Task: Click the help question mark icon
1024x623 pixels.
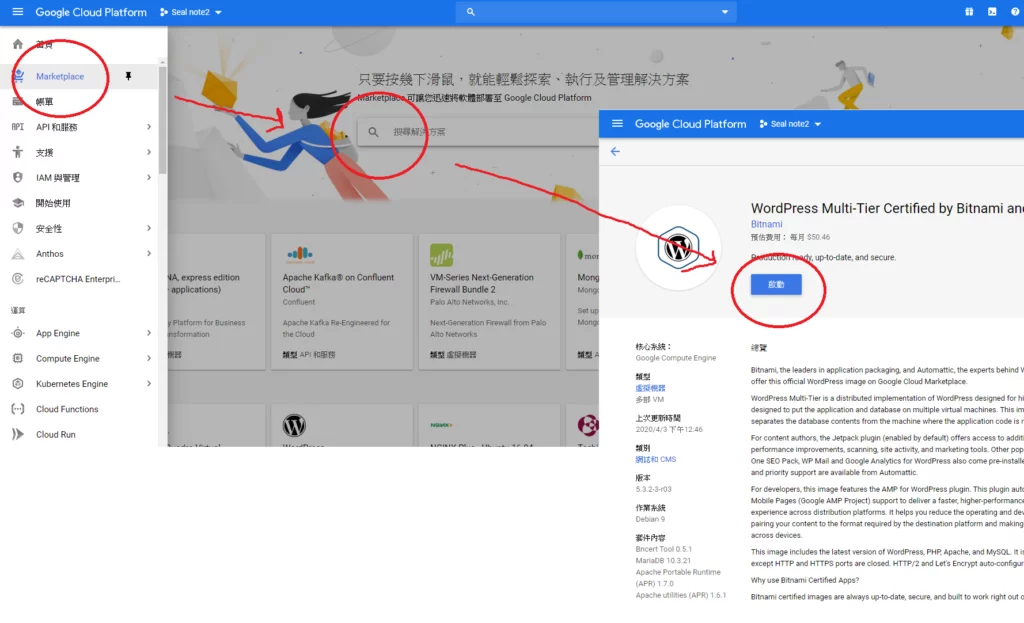Action: [x=1016, y=12]
